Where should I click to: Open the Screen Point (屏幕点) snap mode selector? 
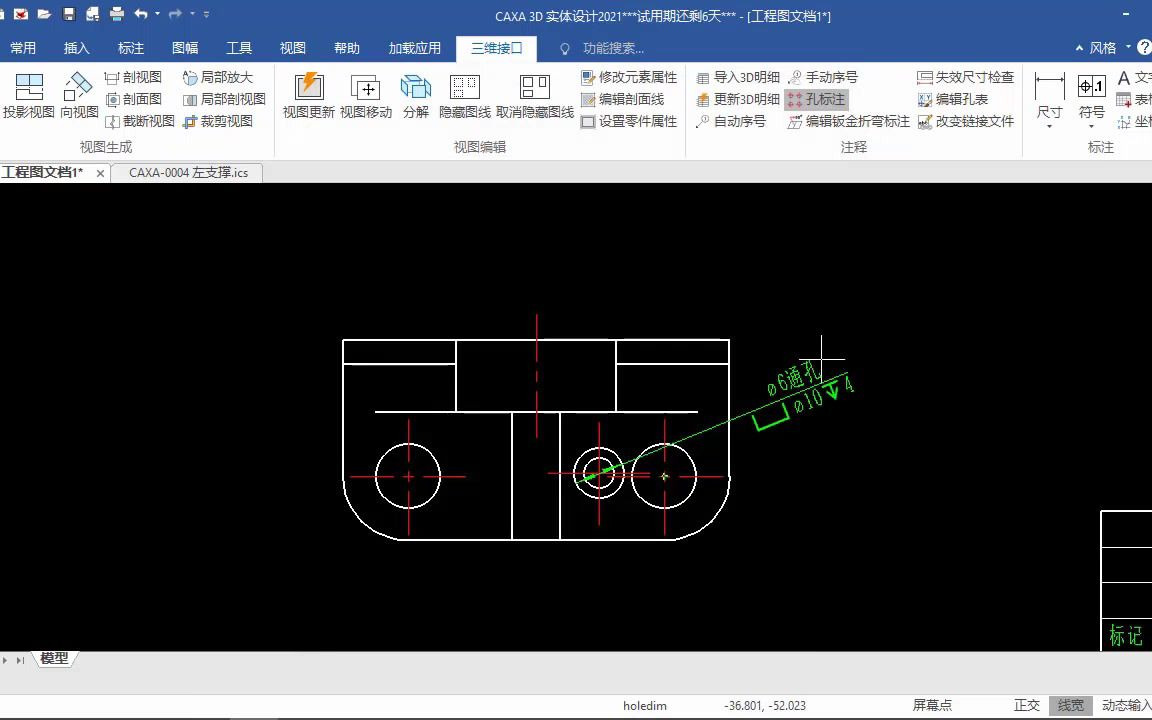click(932, 705)
